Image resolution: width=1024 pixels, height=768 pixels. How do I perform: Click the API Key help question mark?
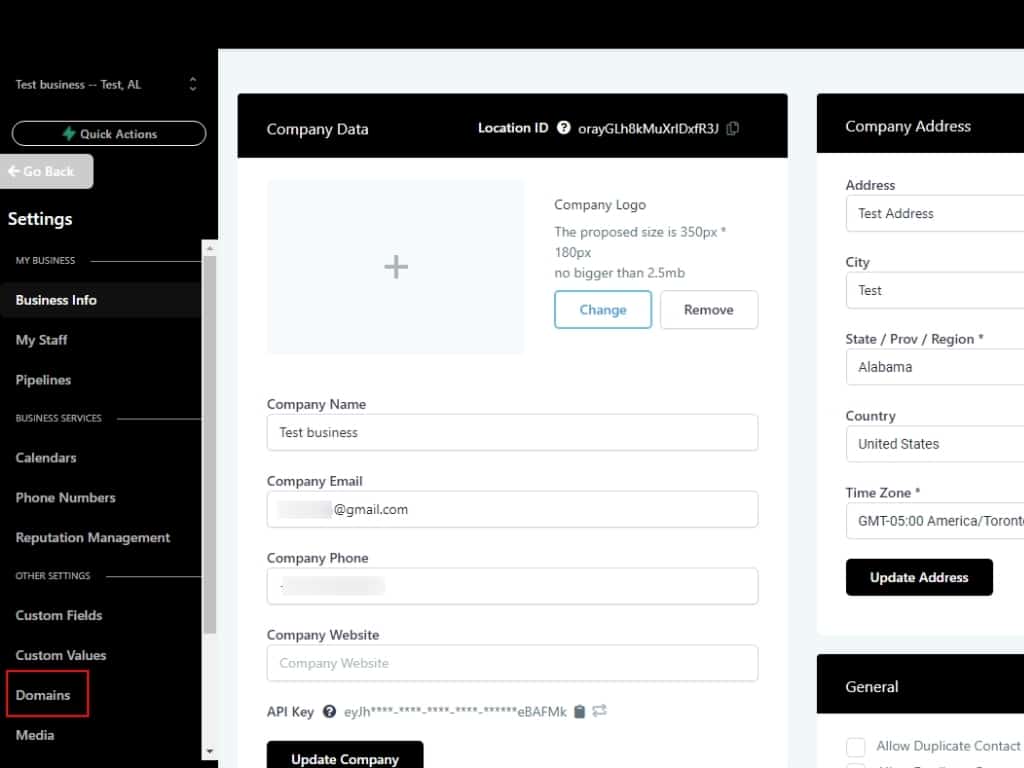click(x=329, y=712)
